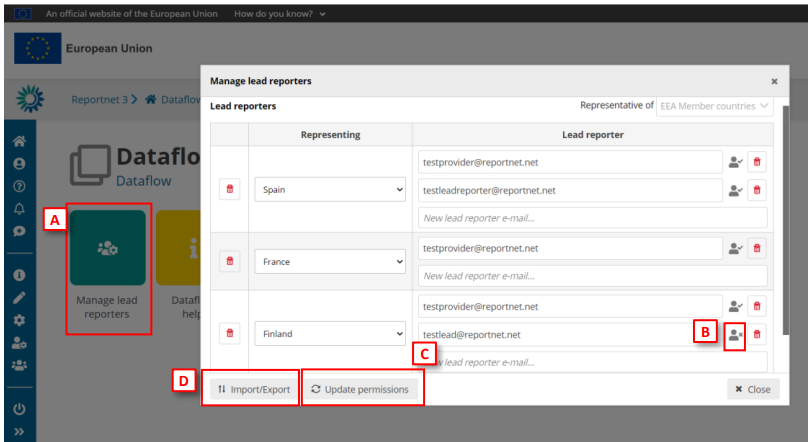Screen dimensions: 811x442
Task: Click the logout power icon in sidebar
Action: point(18,409)
